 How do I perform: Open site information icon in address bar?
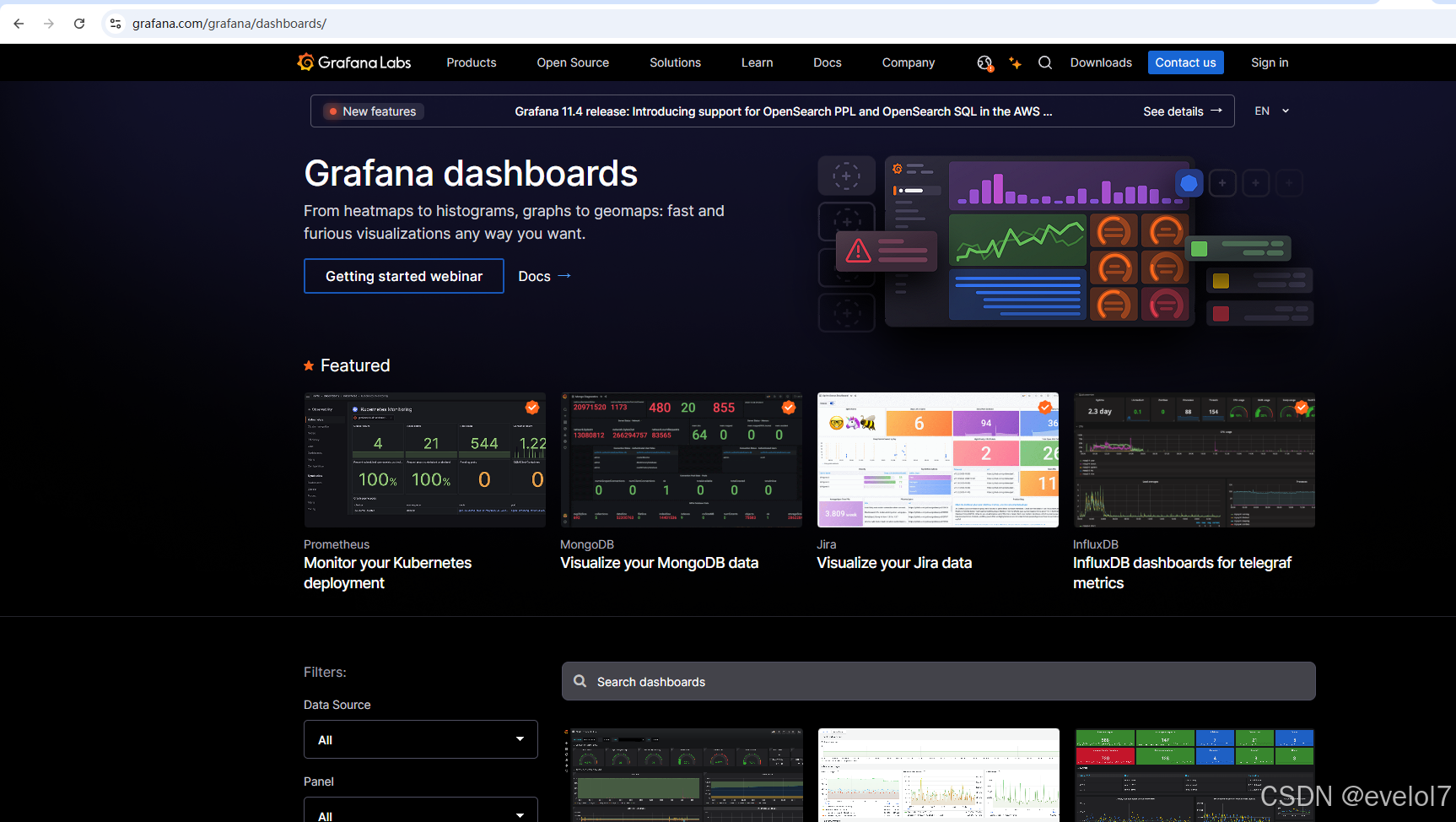coord(116,24)
